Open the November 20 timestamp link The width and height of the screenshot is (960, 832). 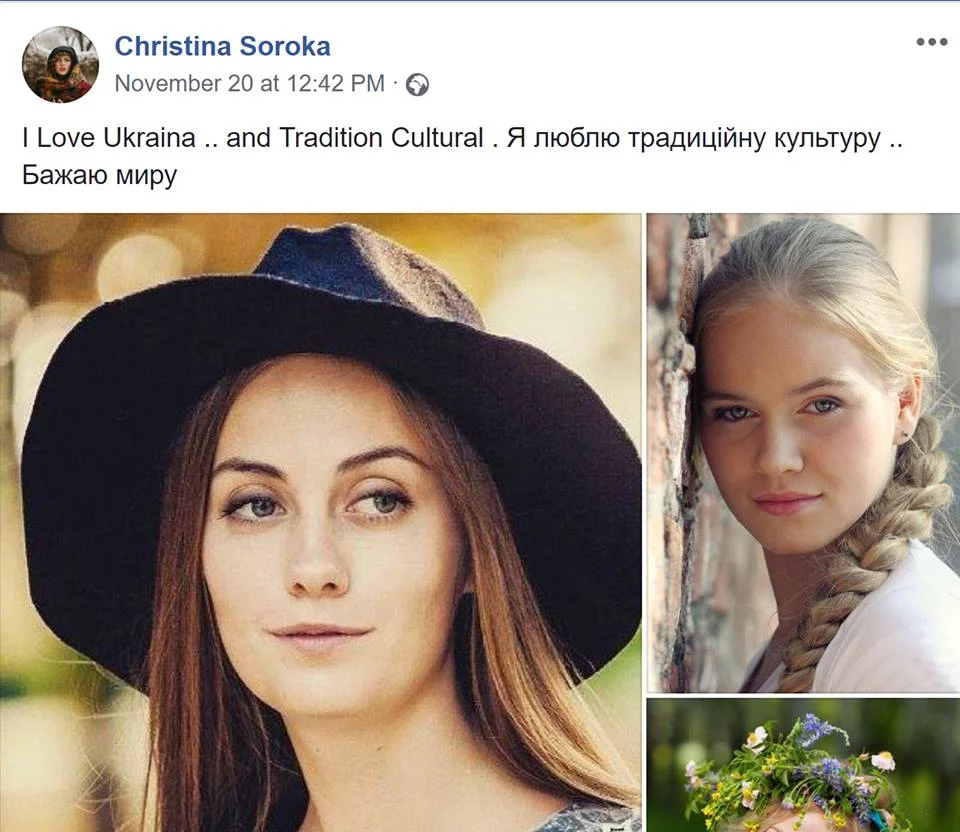249,84
